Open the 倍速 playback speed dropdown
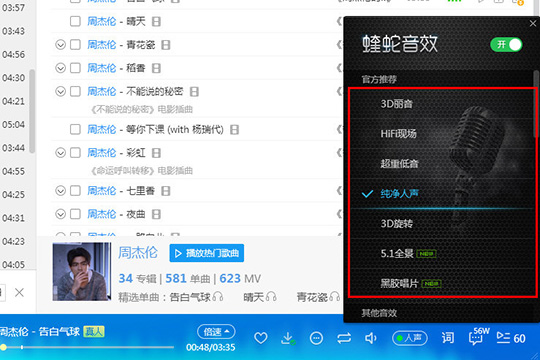Viewport: 540px width, 360px height. click(x=216, y=332)
